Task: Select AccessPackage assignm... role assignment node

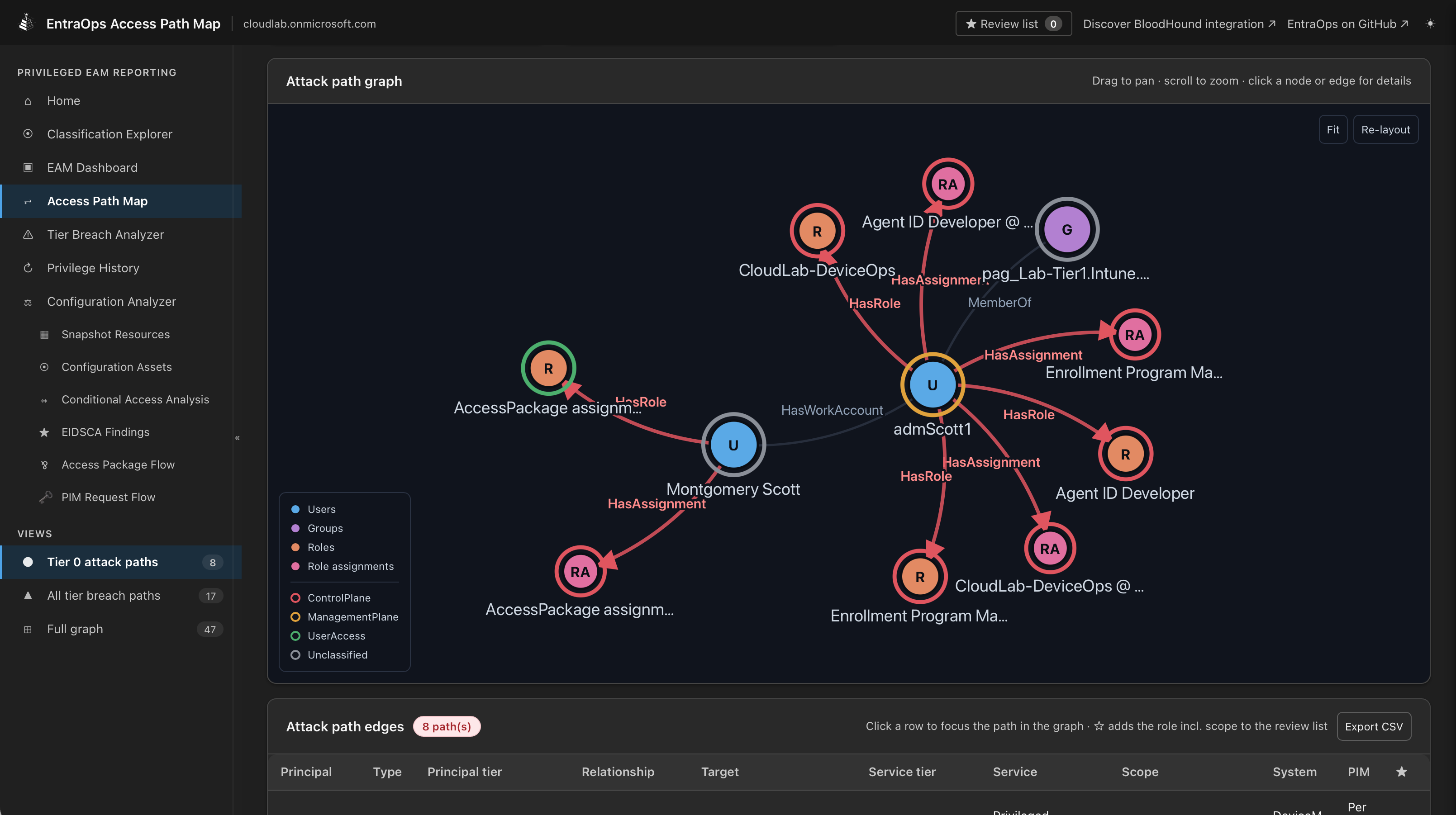Action: [x=580, y=571]
